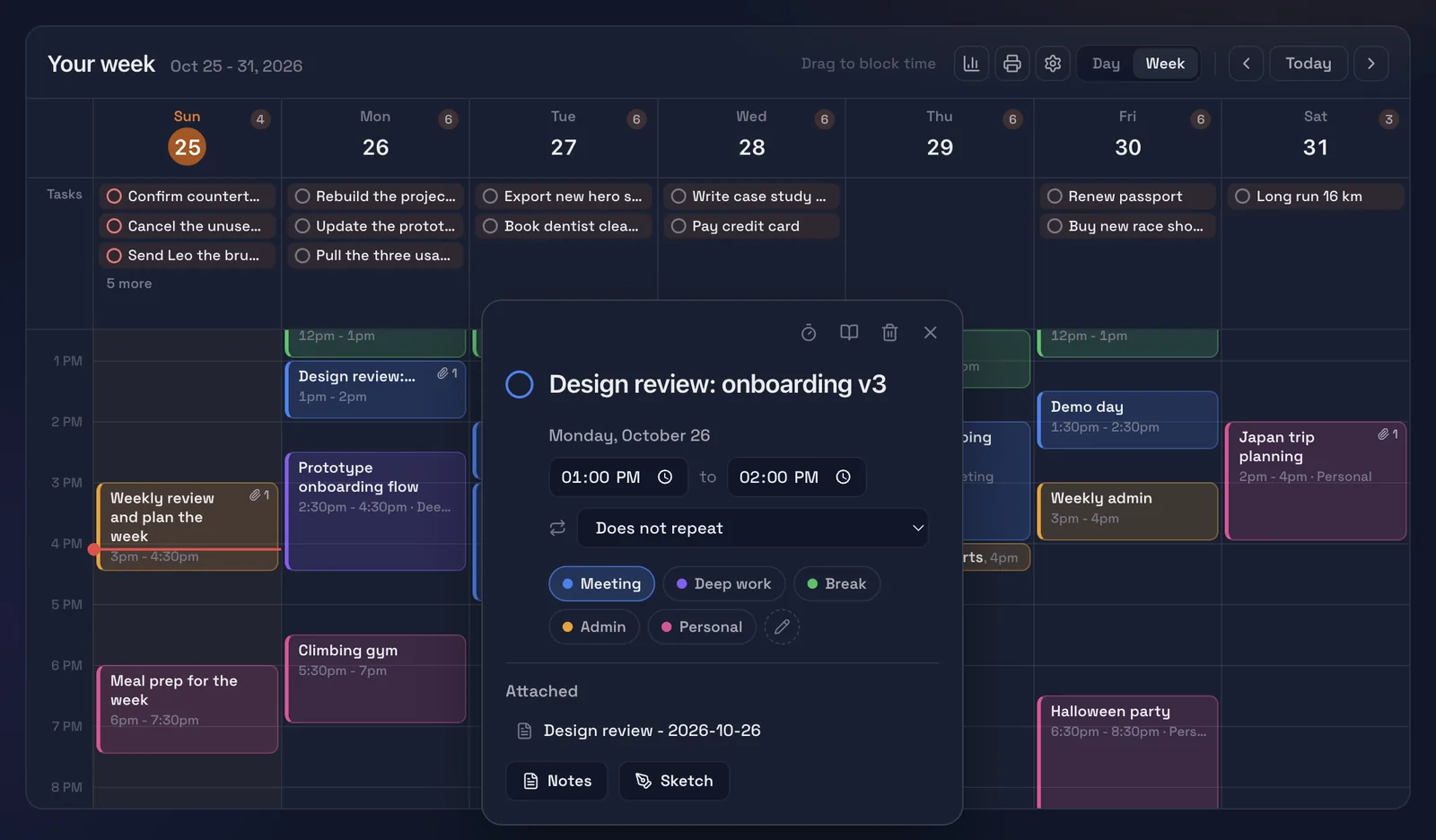Mark Design review: onboarding v3 as complete
The height and width of the screenshot is (840, 1436).
click(x=520, y=384)
